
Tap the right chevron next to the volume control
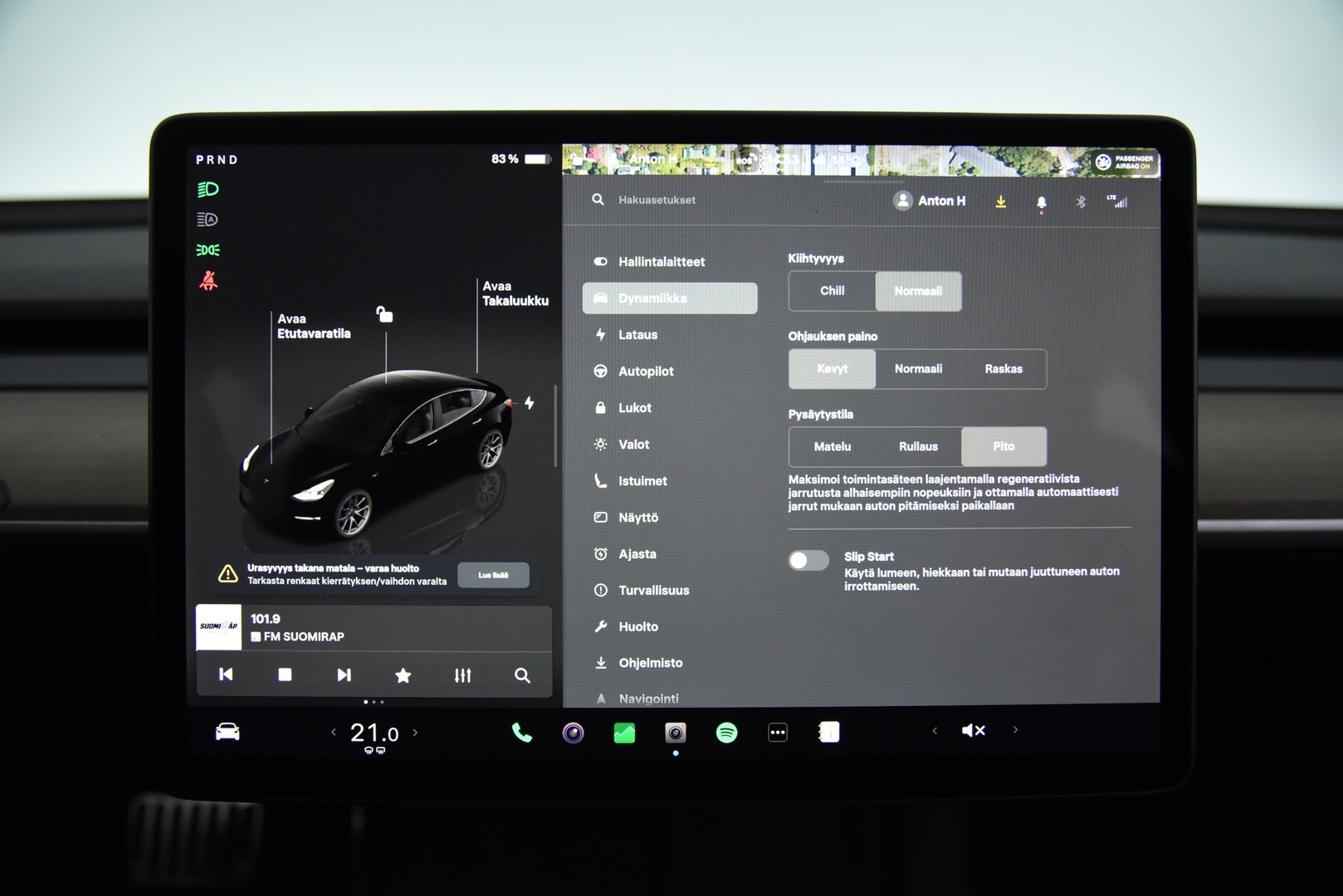[1014, 730]
